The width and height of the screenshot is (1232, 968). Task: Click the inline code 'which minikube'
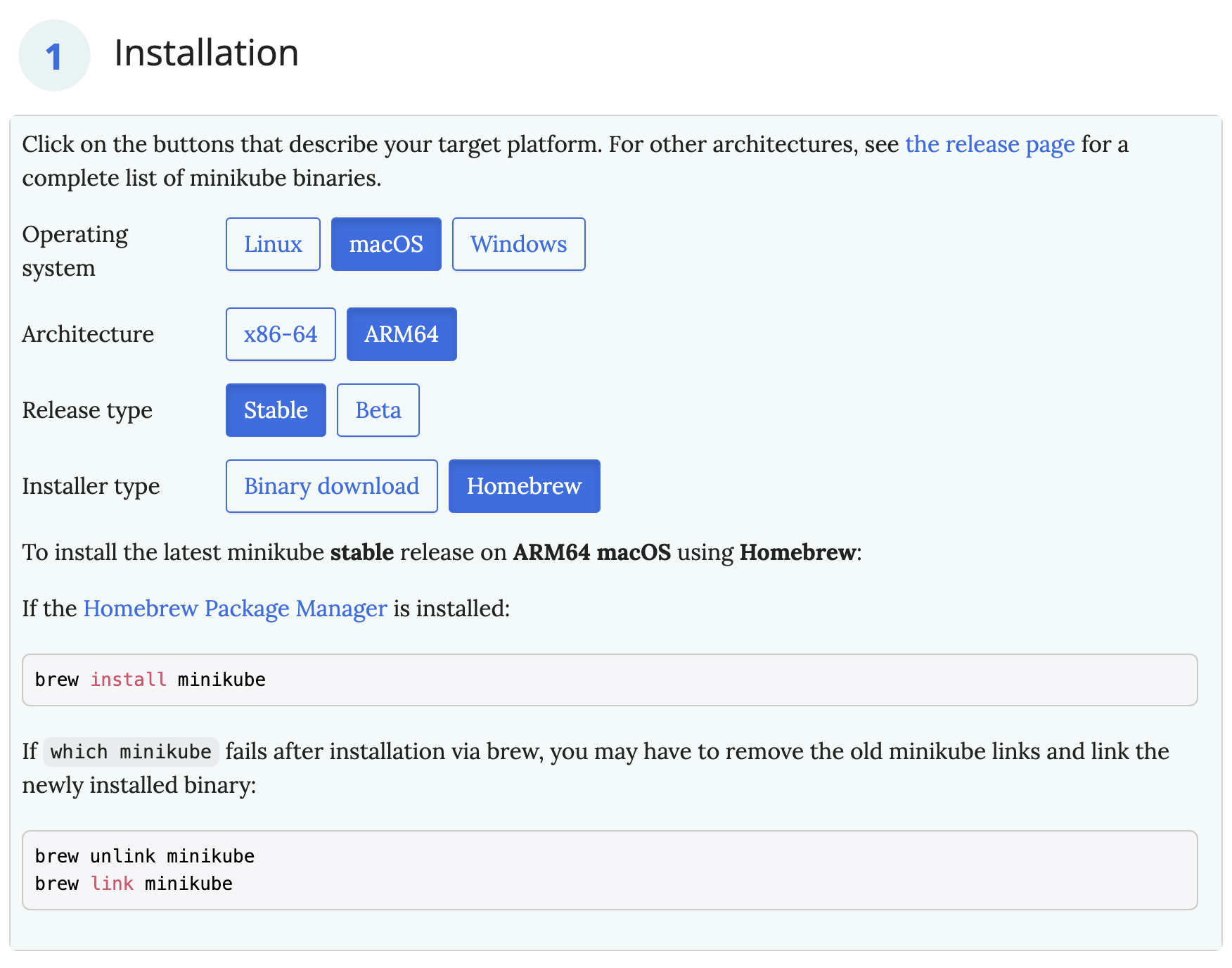click(x=131, y=752)
